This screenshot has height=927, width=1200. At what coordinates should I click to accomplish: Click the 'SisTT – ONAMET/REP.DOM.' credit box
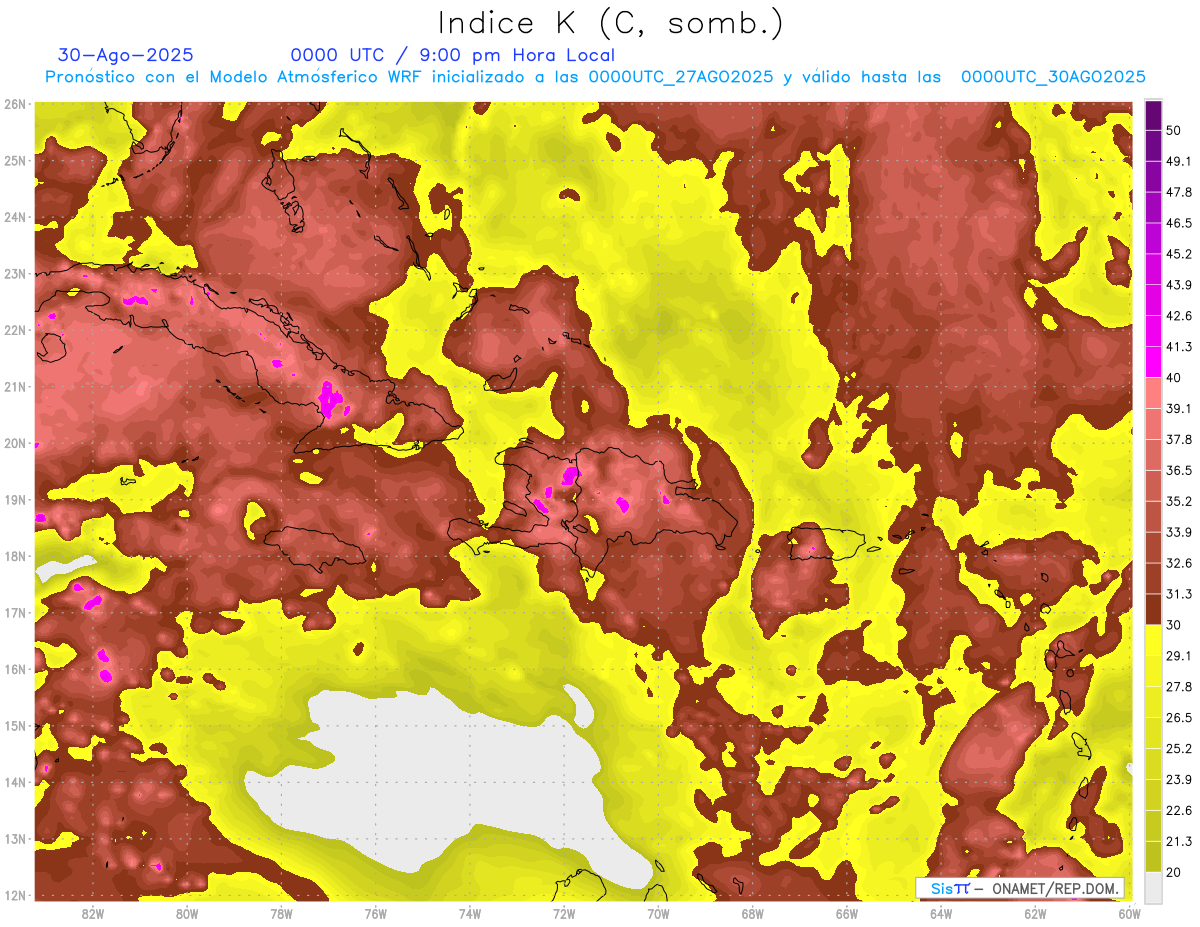click(x=1020, y=888)
